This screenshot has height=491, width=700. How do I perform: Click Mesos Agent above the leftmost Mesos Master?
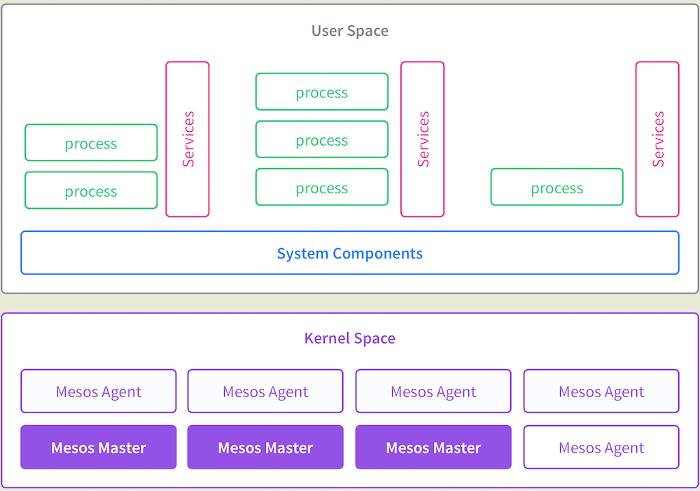pos(99,391)
